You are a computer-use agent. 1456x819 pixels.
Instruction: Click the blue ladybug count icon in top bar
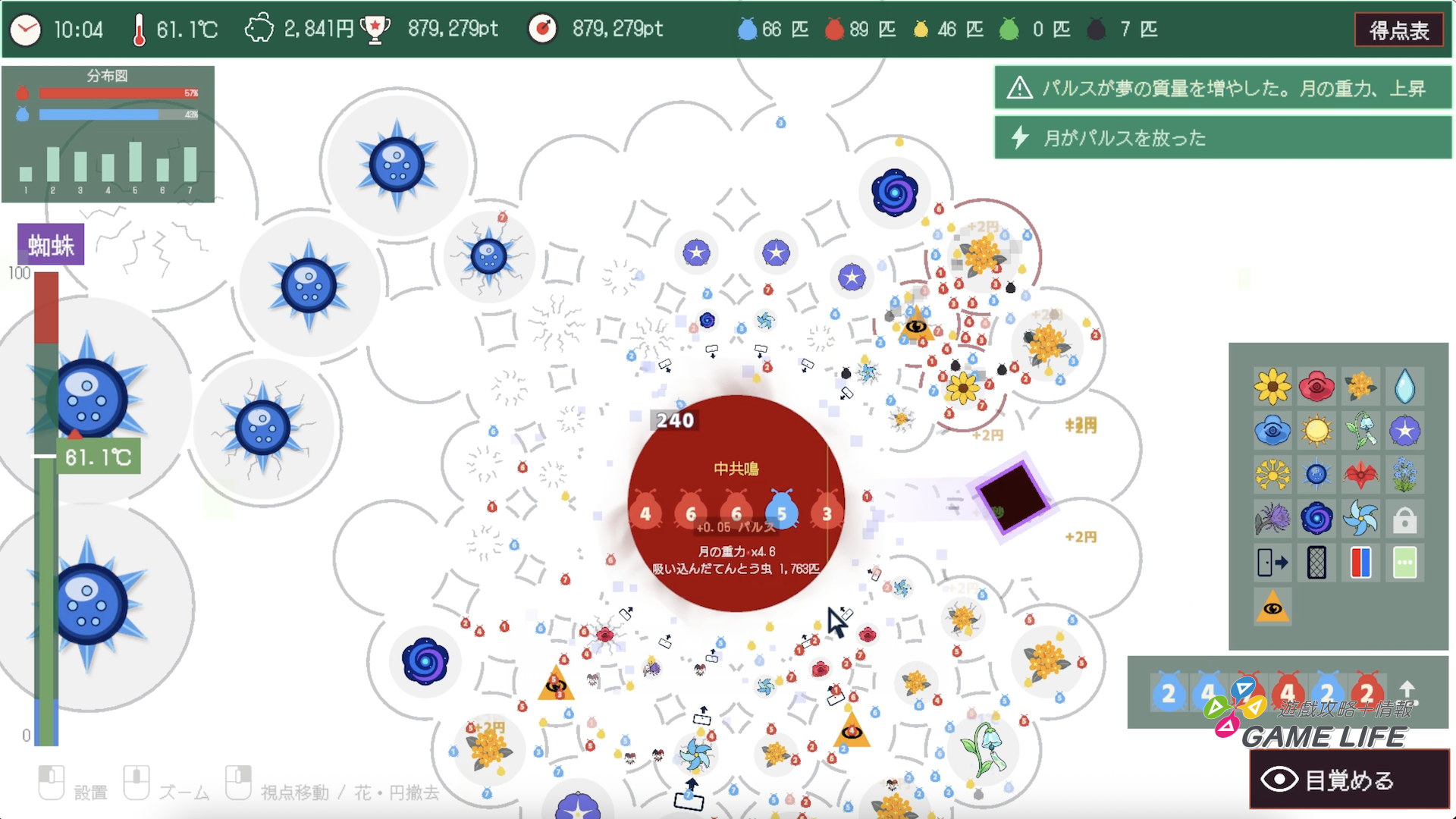coord(747,30)
